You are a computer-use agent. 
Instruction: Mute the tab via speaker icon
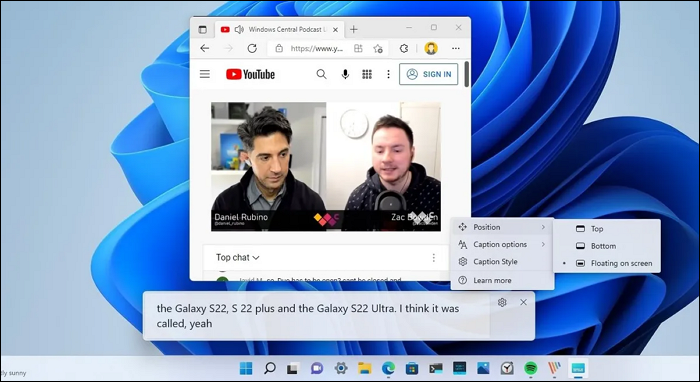point(239,29)
